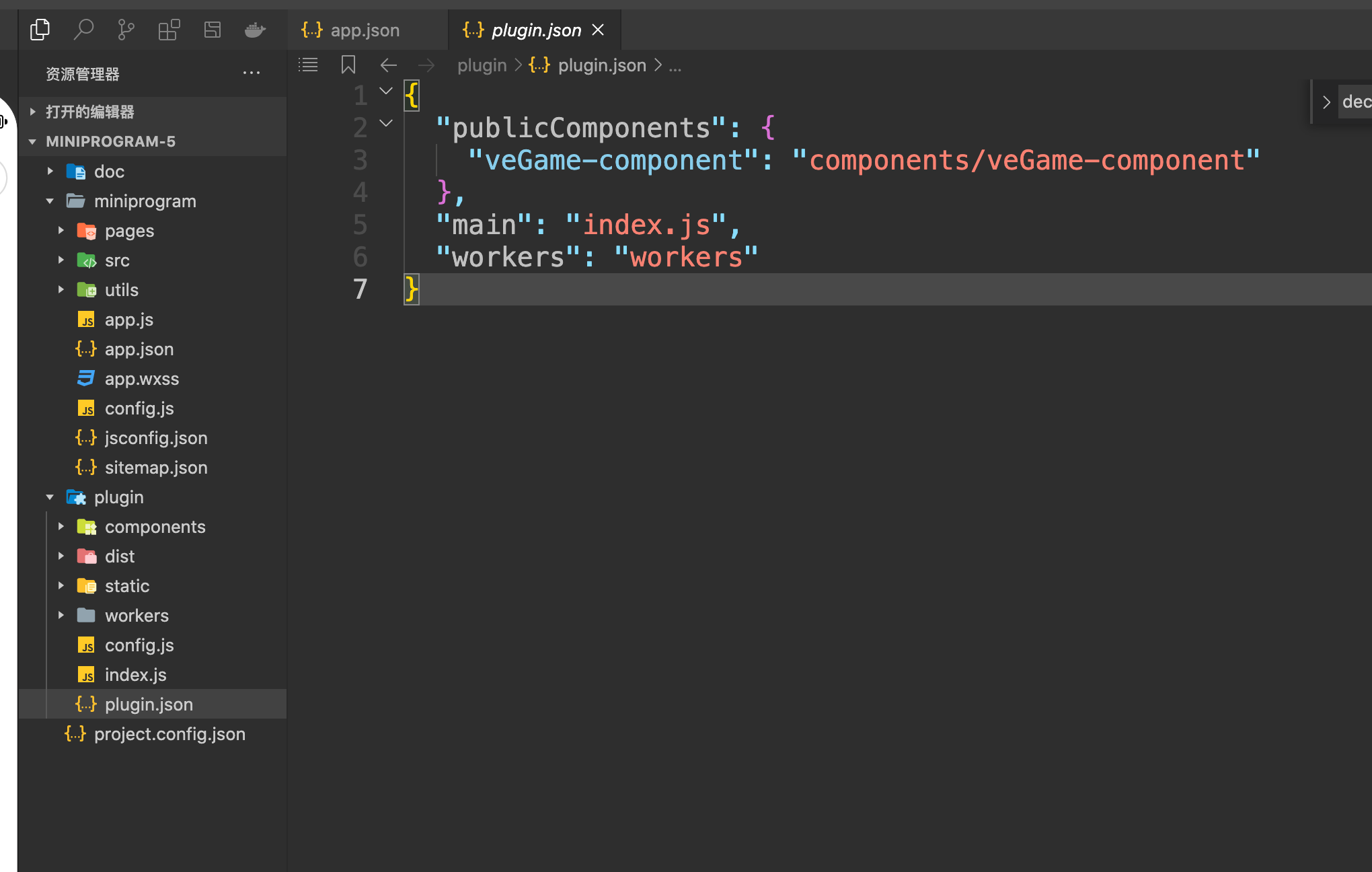Open the Explorer files icon
This screenshot has width=1372, height=872.
tap(40, 30)
